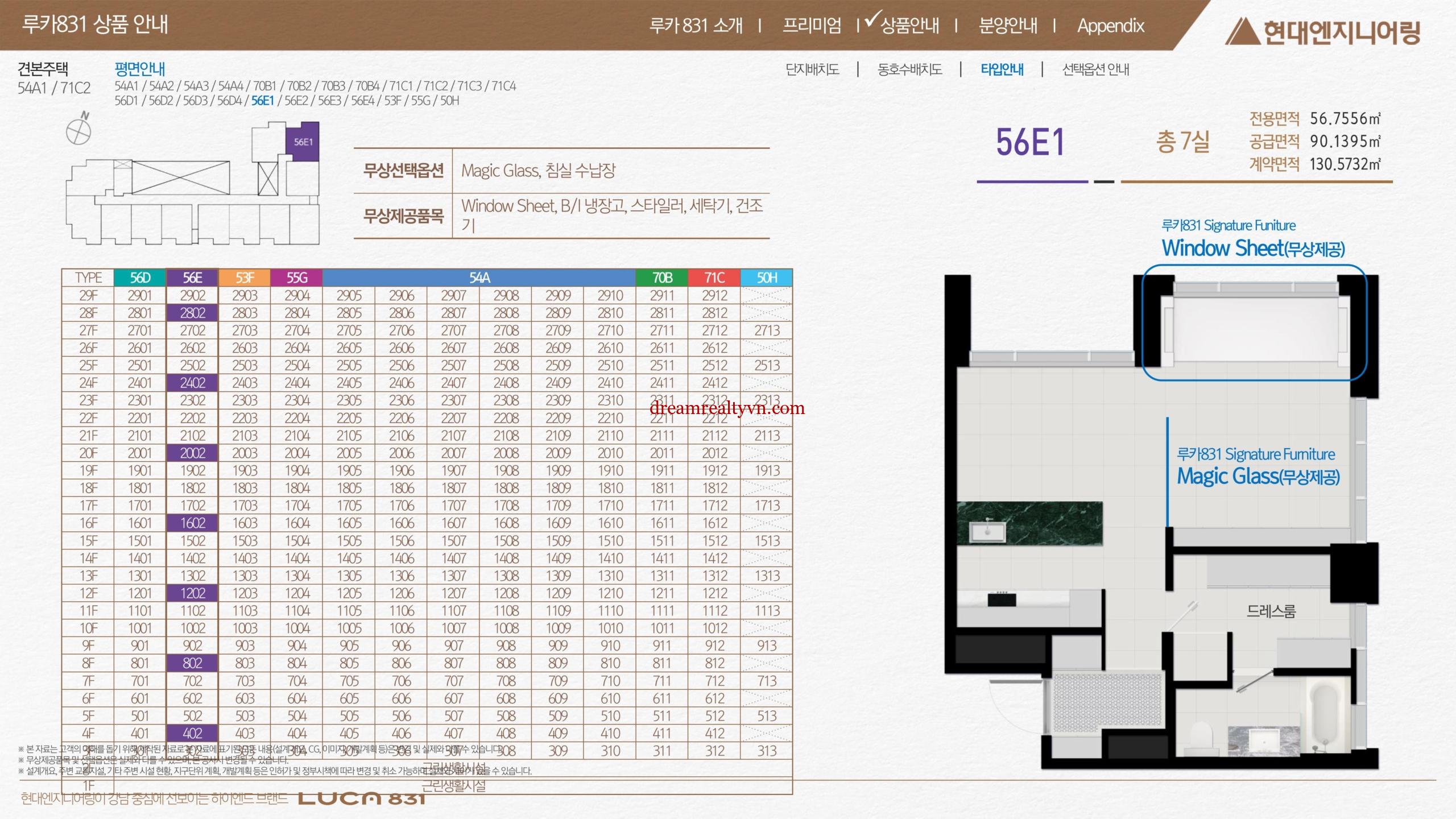Select highlighted unit 2802 in the table
Screen dimensions: 1456x819
click(192, 313)
